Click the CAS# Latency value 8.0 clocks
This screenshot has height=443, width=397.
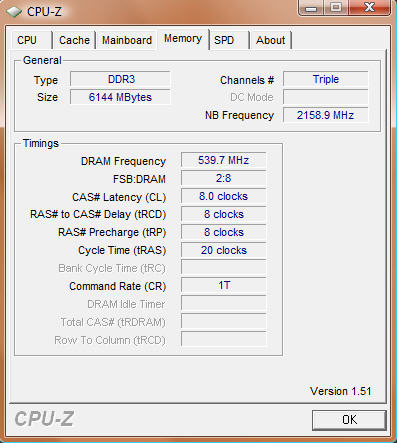(224, 196)
